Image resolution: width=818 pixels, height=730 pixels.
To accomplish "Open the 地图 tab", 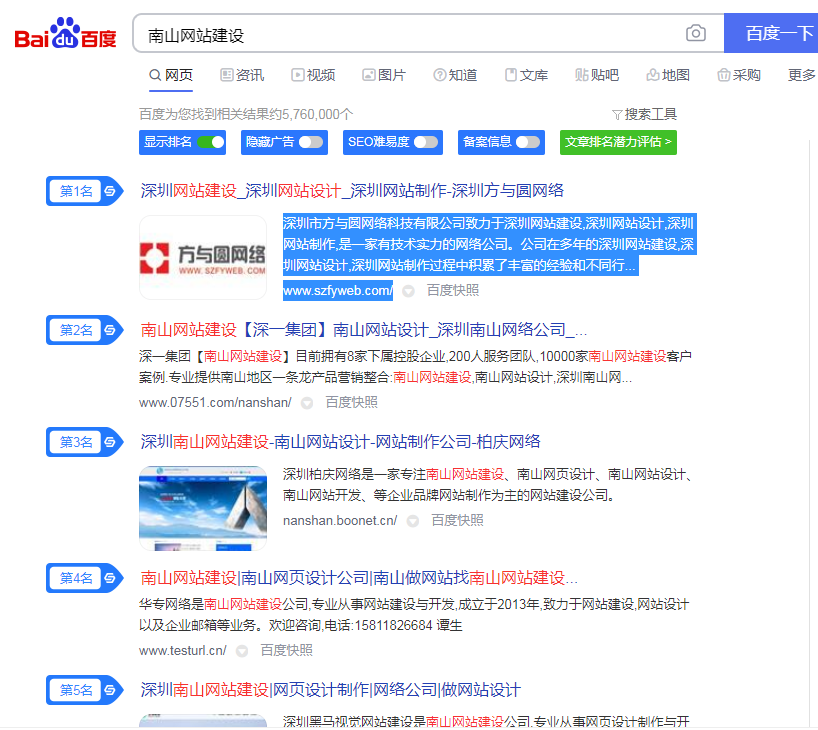I will [668, 75].
